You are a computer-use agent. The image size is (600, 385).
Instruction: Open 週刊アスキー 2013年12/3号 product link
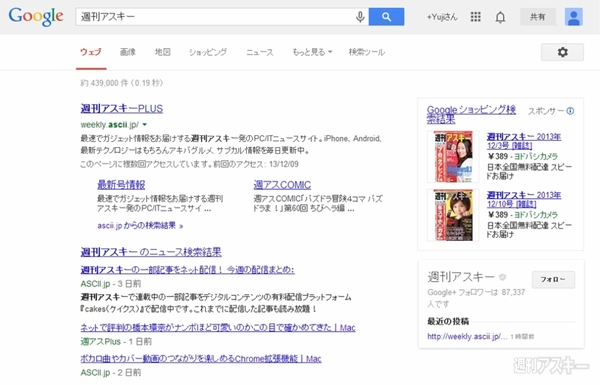(524, 141)
